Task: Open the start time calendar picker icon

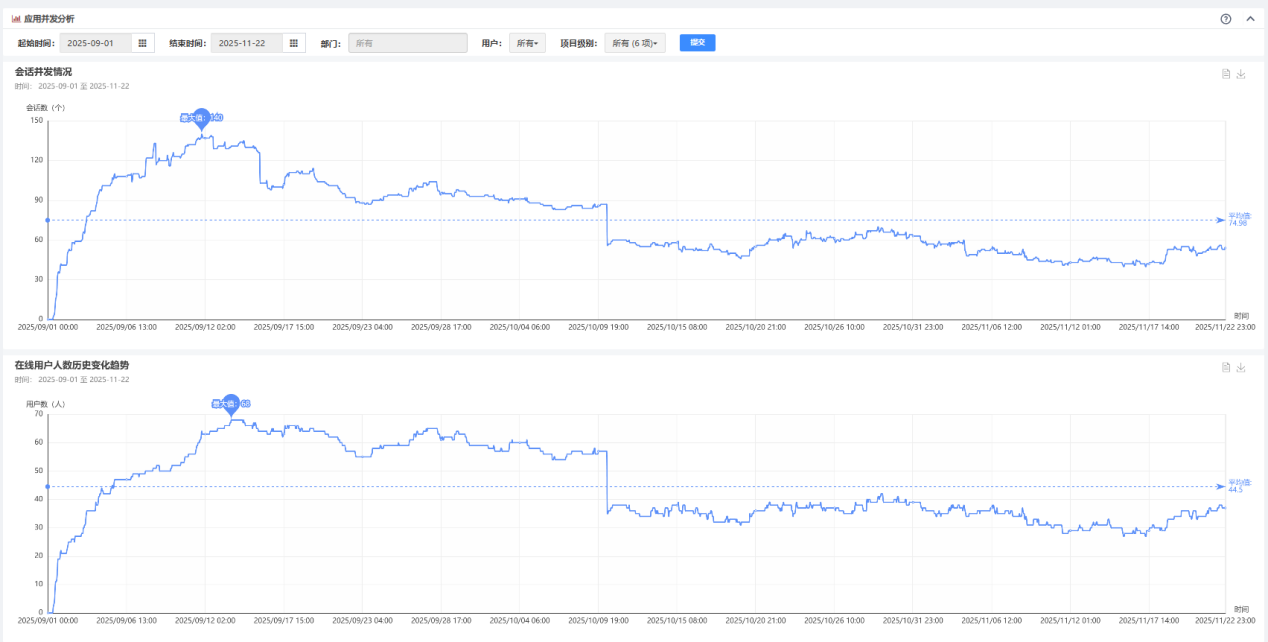Action: (x=142, y=43)
